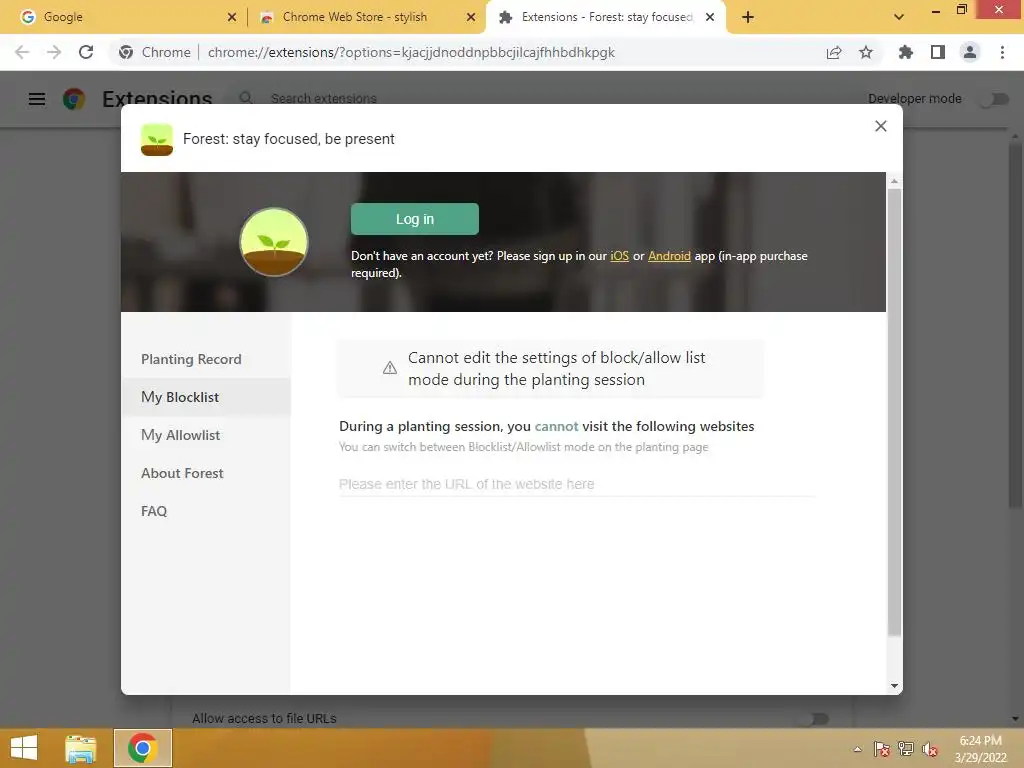Viewport: 1024px width, 768px height.
Task: Click the Search extensions field
Action: click(x=324, y=99)
